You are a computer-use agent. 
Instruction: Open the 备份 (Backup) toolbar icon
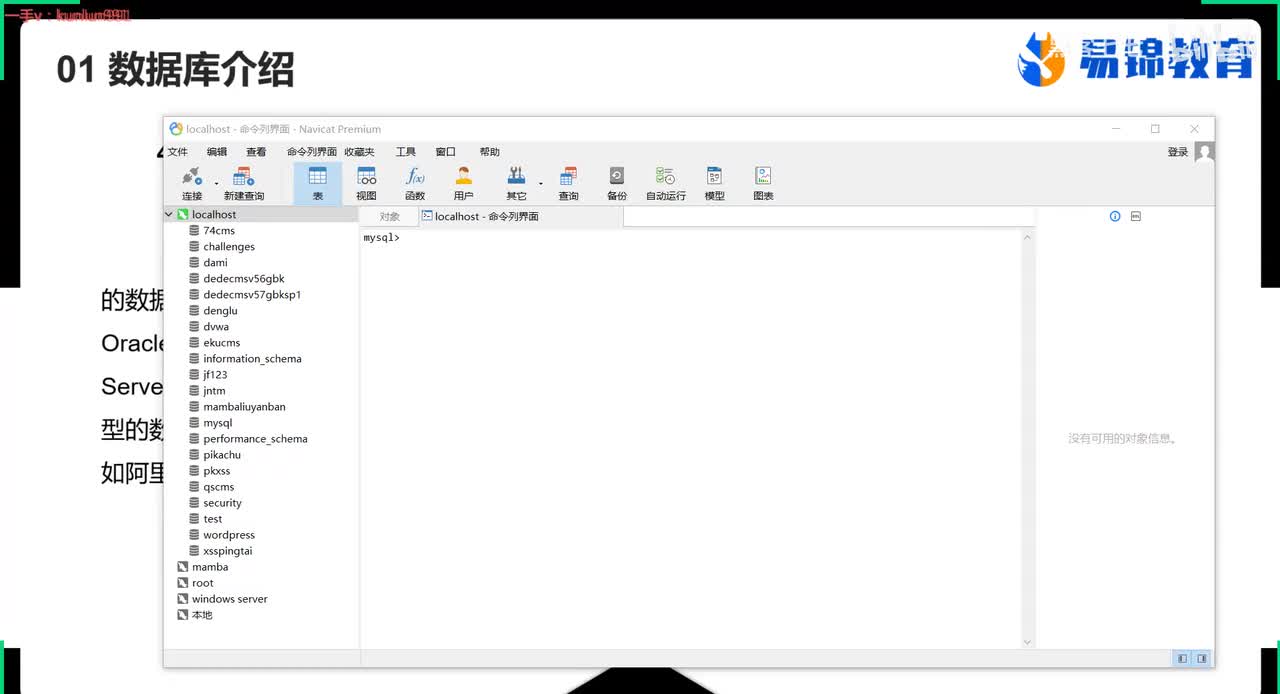pyautogui.click(x=617, y=184)
